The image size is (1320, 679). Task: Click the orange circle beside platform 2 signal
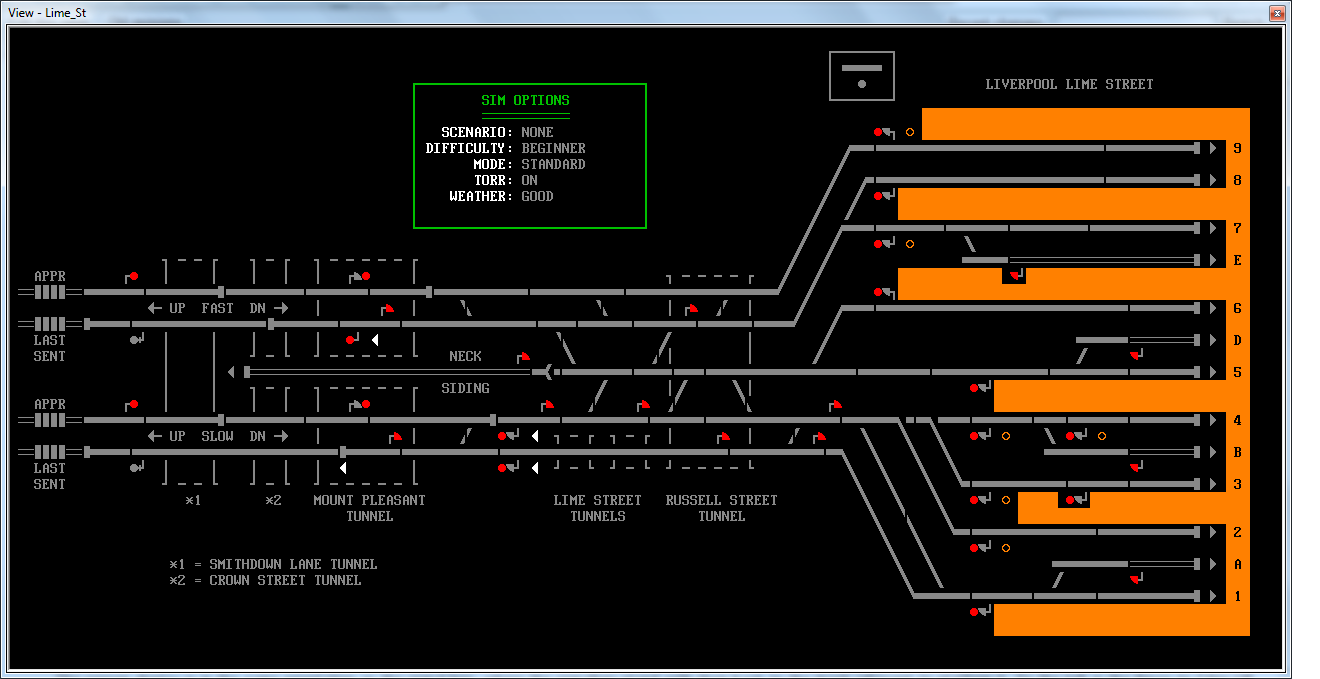pyautogui.click(x=1006, y=548)
